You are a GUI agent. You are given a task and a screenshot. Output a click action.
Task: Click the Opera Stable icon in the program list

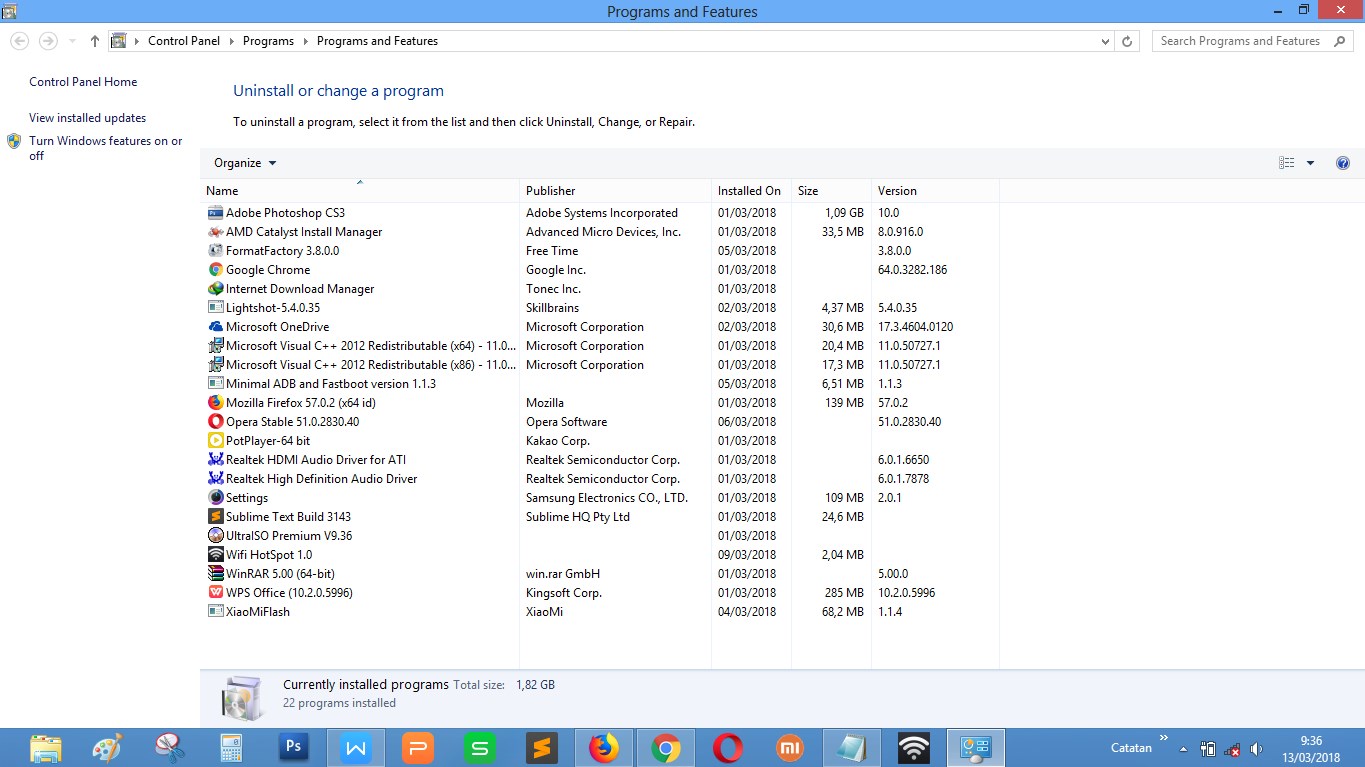coord(215,422)
